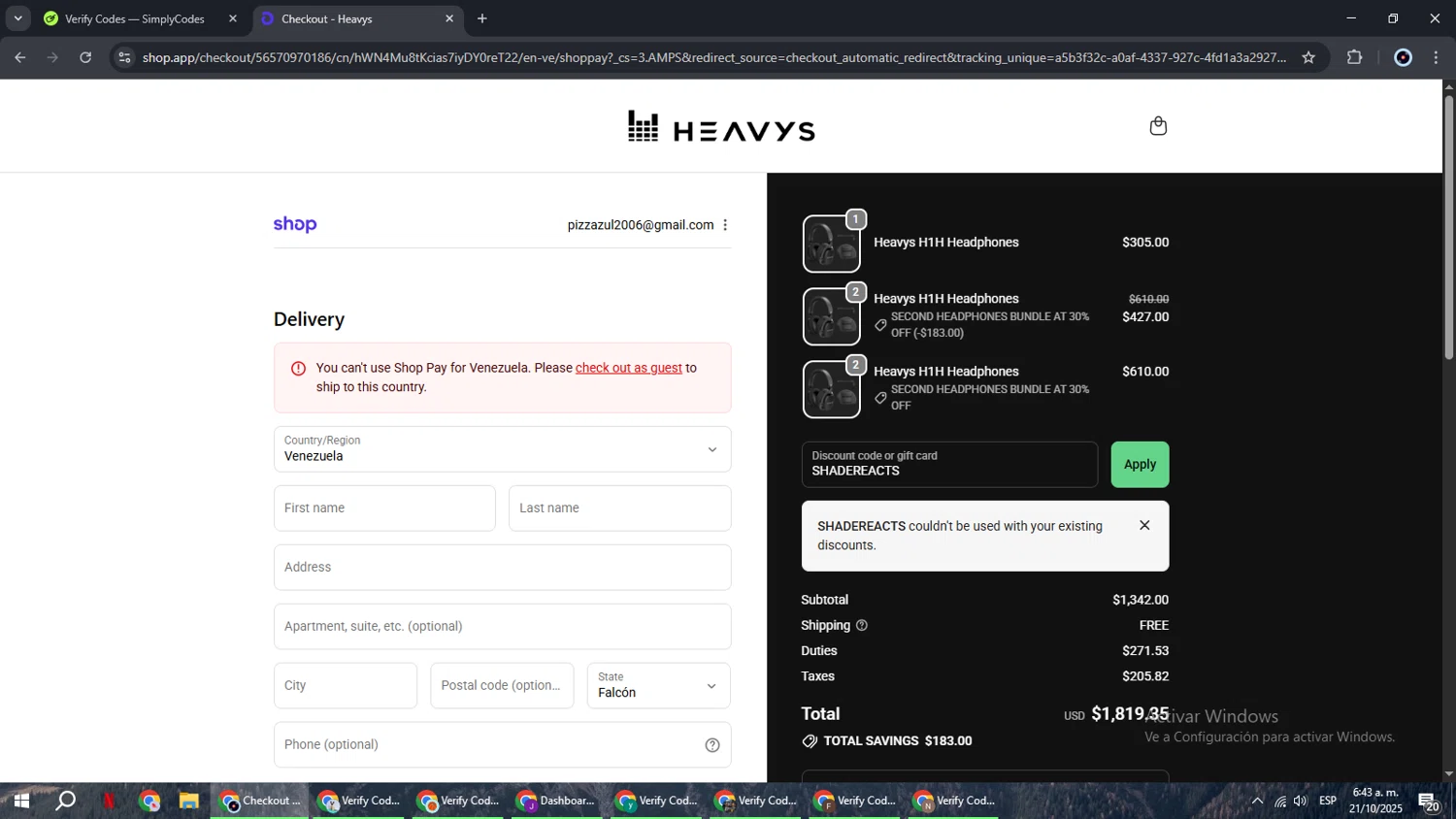The width and height of the screenshot is (1456, 819).
Task: Open the taskbar clock showing 6:43 a. m.
Action: click(x=1375, y=801)
